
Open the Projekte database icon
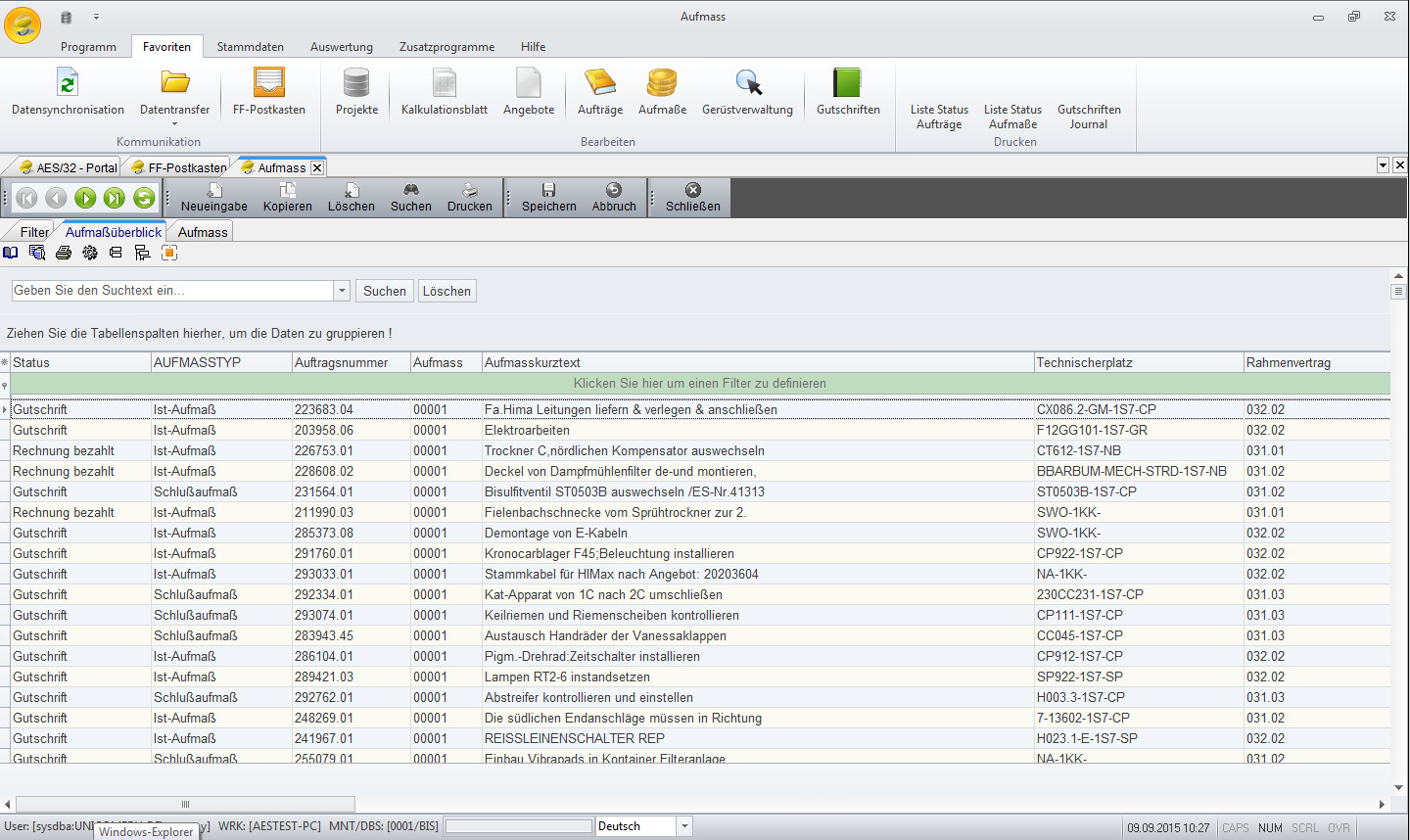[356, 91]
